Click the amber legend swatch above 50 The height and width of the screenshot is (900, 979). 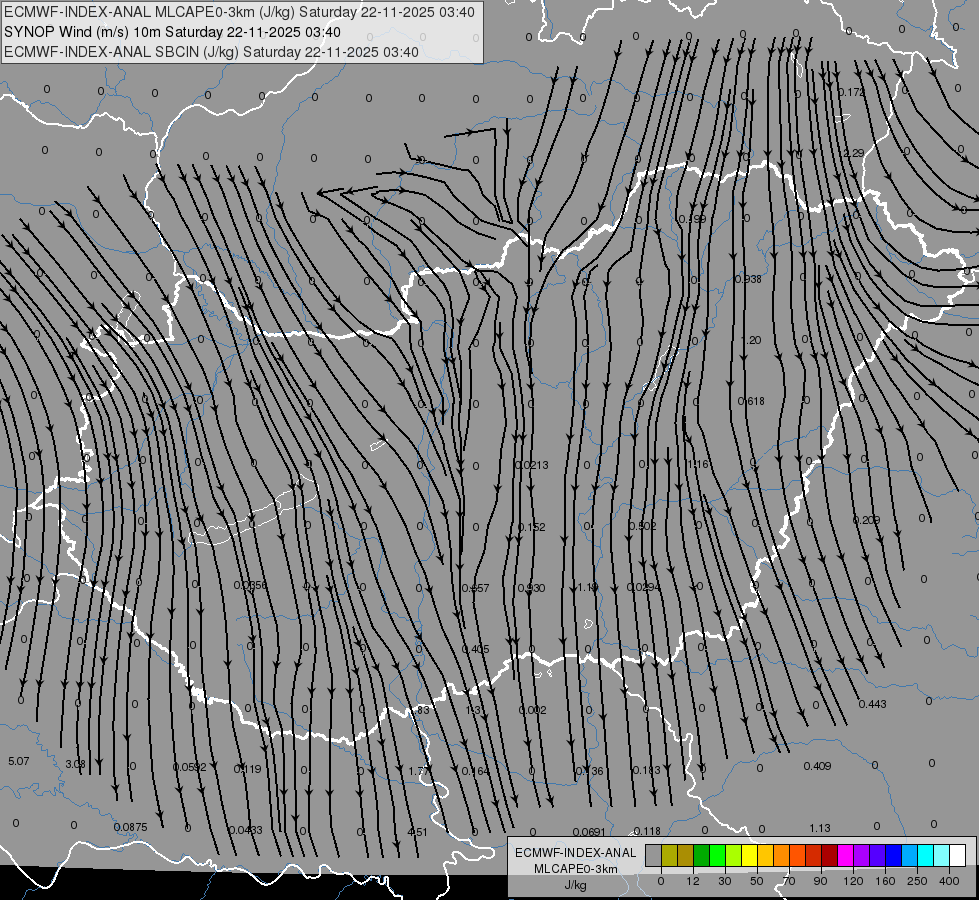tap(766, 856)
